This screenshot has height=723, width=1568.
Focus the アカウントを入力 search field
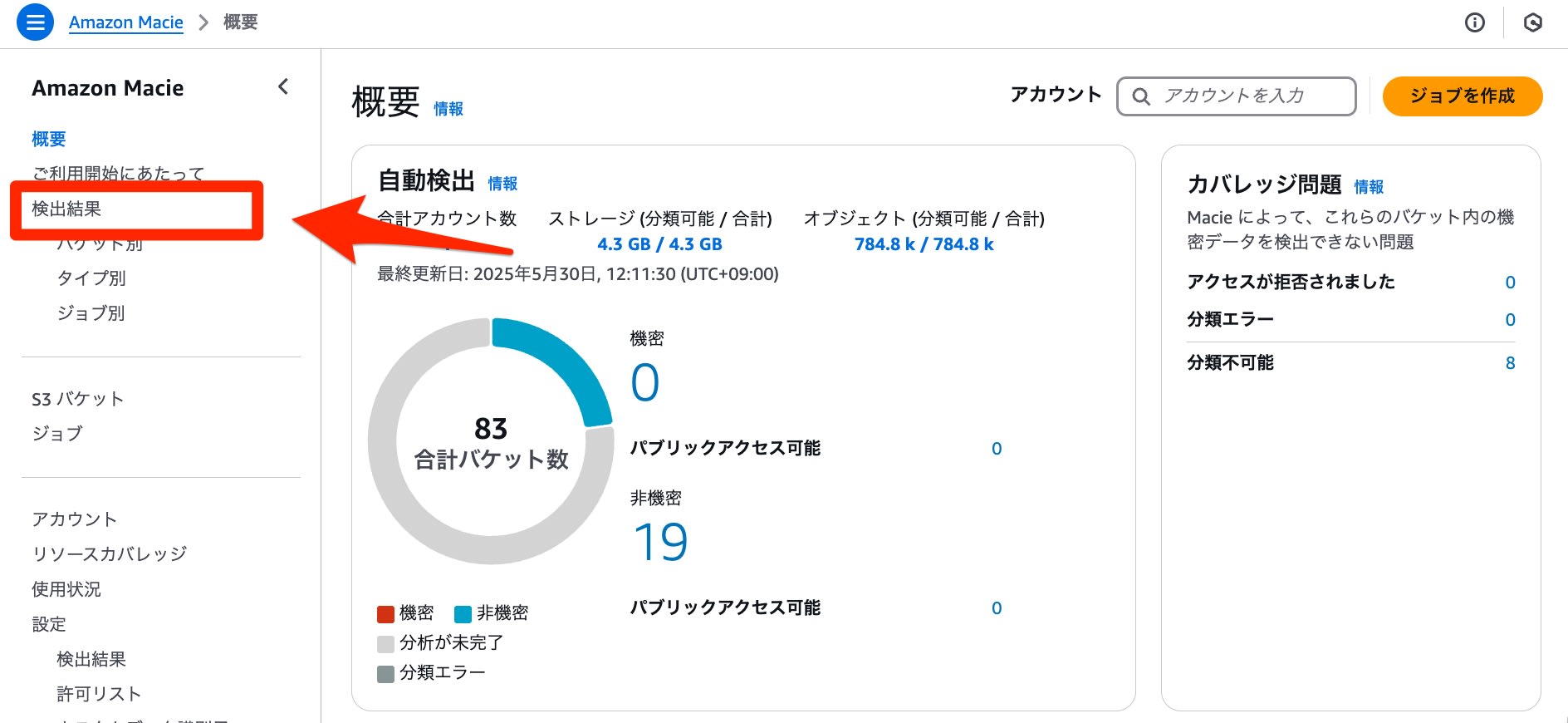point(1237,96)
